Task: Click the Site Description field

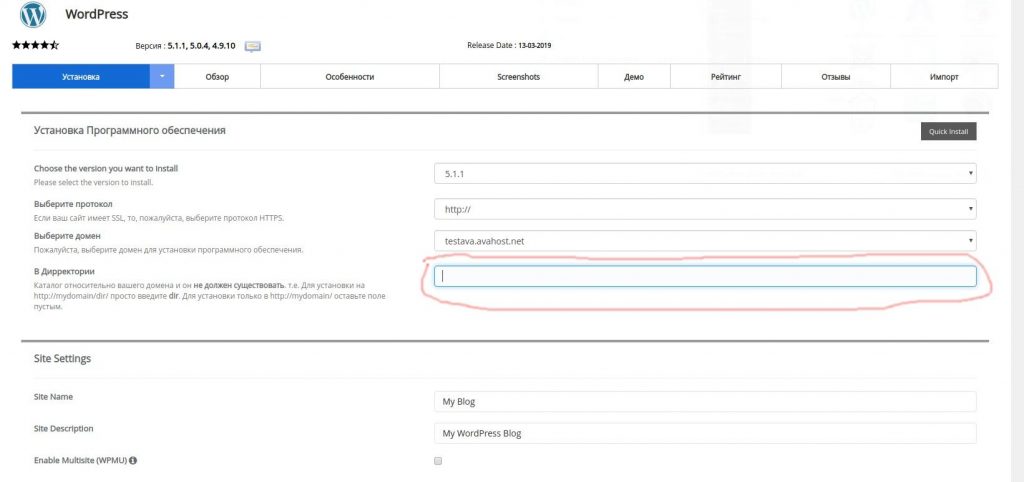Action: point(705,434)
